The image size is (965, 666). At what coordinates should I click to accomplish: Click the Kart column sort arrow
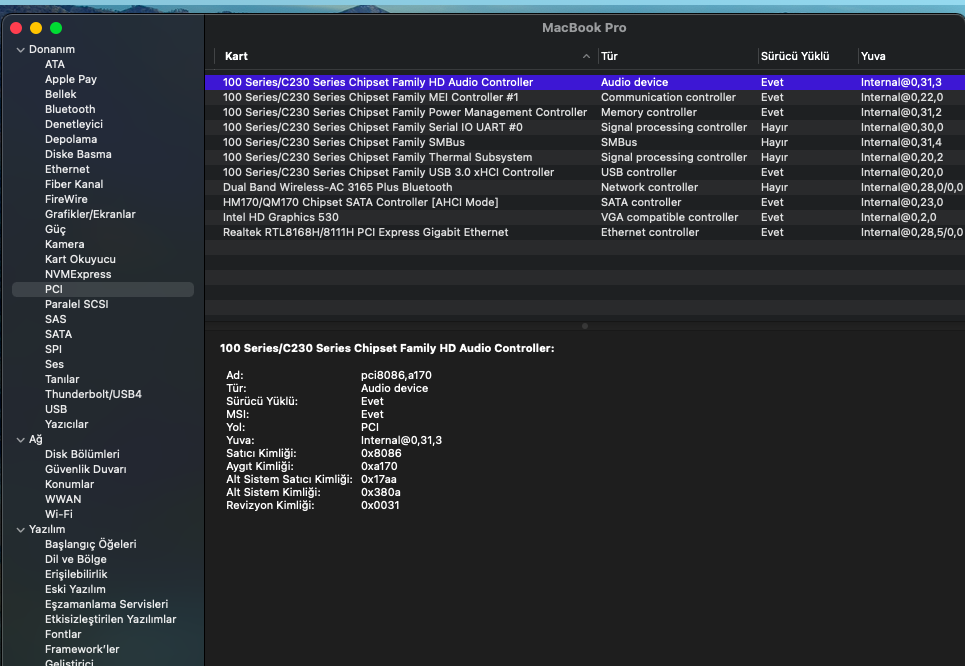pyautogui.click(x=586, y=56)
